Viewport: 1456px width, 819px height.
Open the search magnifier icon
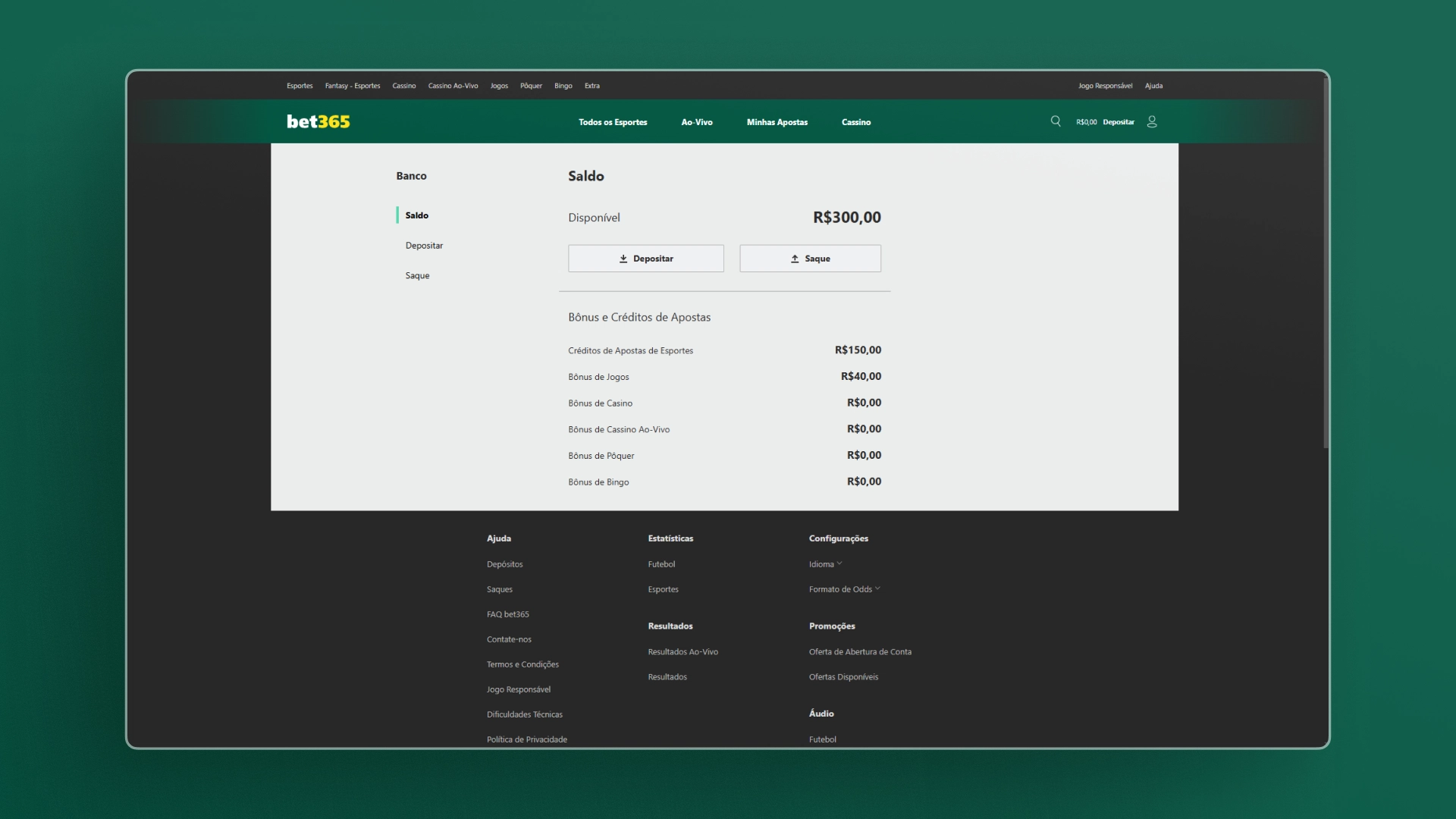[1055, 121]
